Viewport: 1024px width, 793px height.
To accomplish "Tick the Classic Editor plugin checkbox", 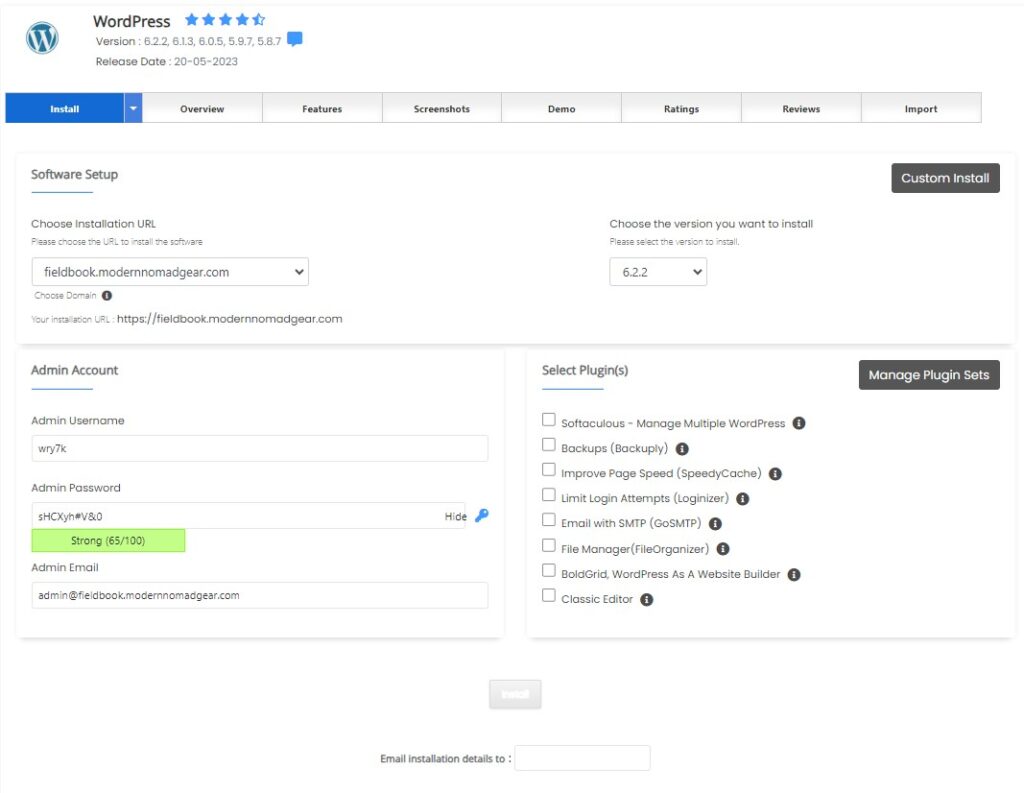I will (x=549, y=596).
